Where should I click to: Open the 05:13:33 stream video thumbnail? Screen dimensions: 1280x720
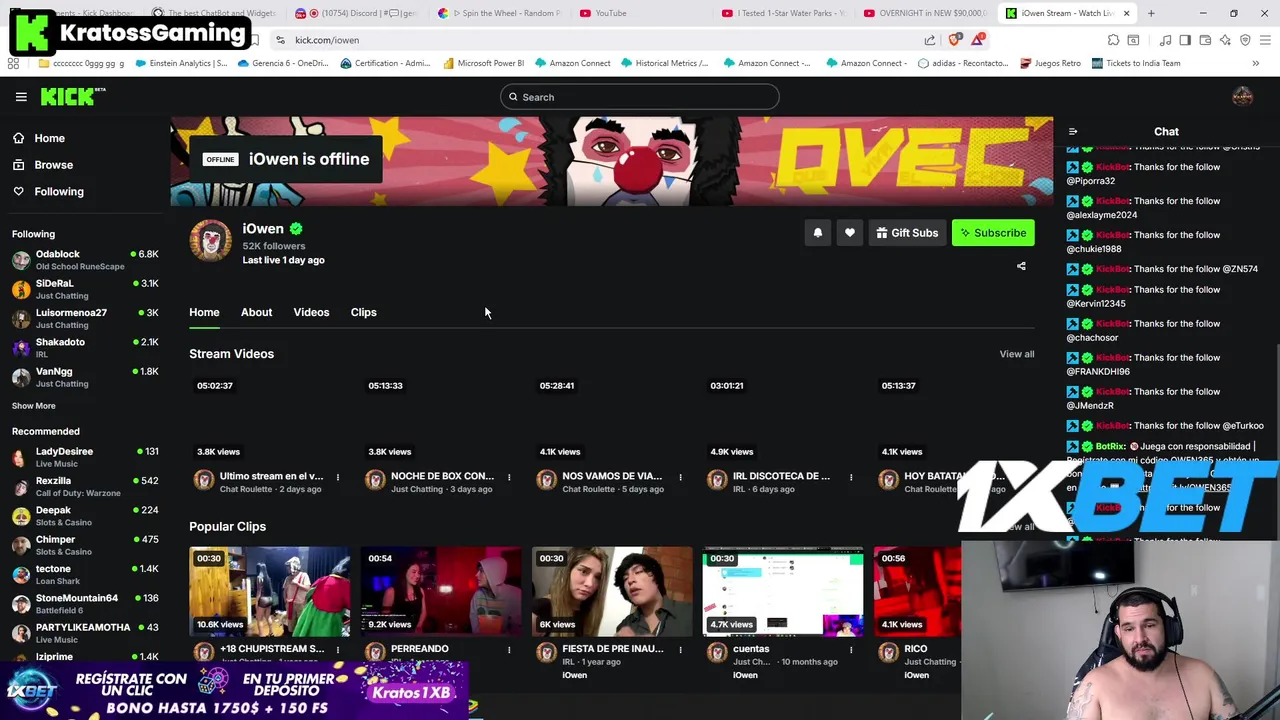click(x=441, y=418)
